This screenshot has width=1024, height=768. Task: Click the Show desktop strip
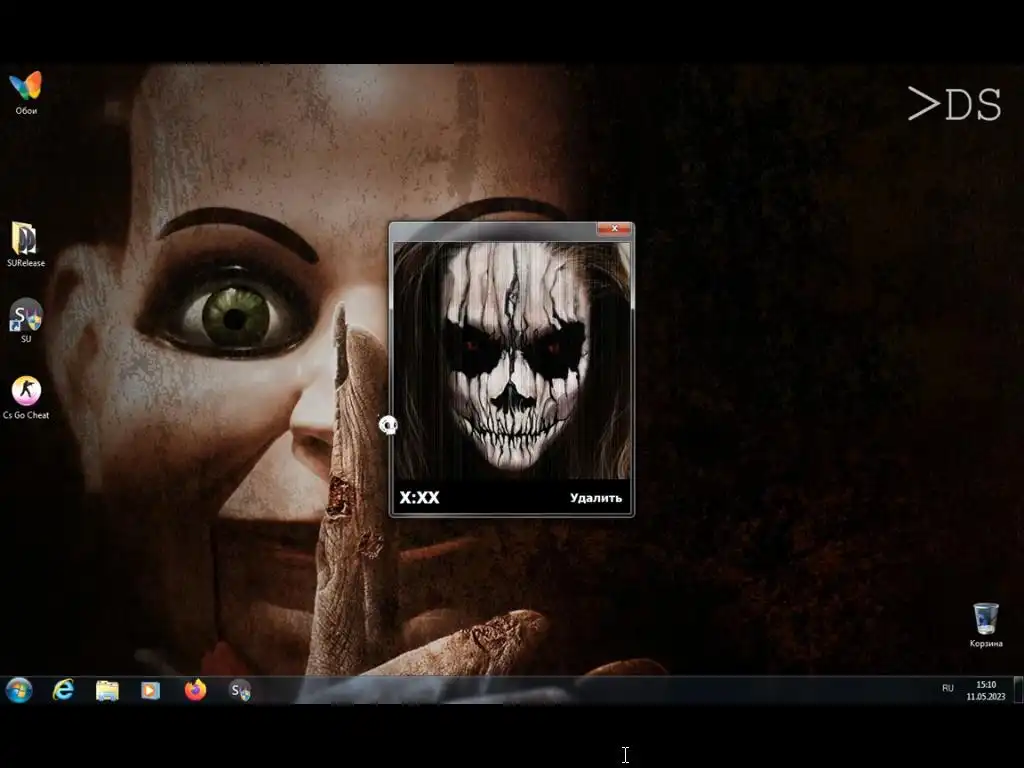(x=1018, y=690)
